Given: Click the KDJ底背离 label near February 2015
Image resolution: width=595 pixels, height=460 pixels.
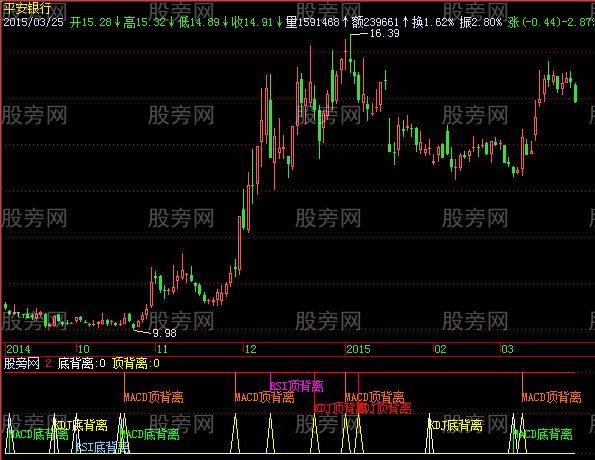Looking at the screenshot, I should 455,425.
